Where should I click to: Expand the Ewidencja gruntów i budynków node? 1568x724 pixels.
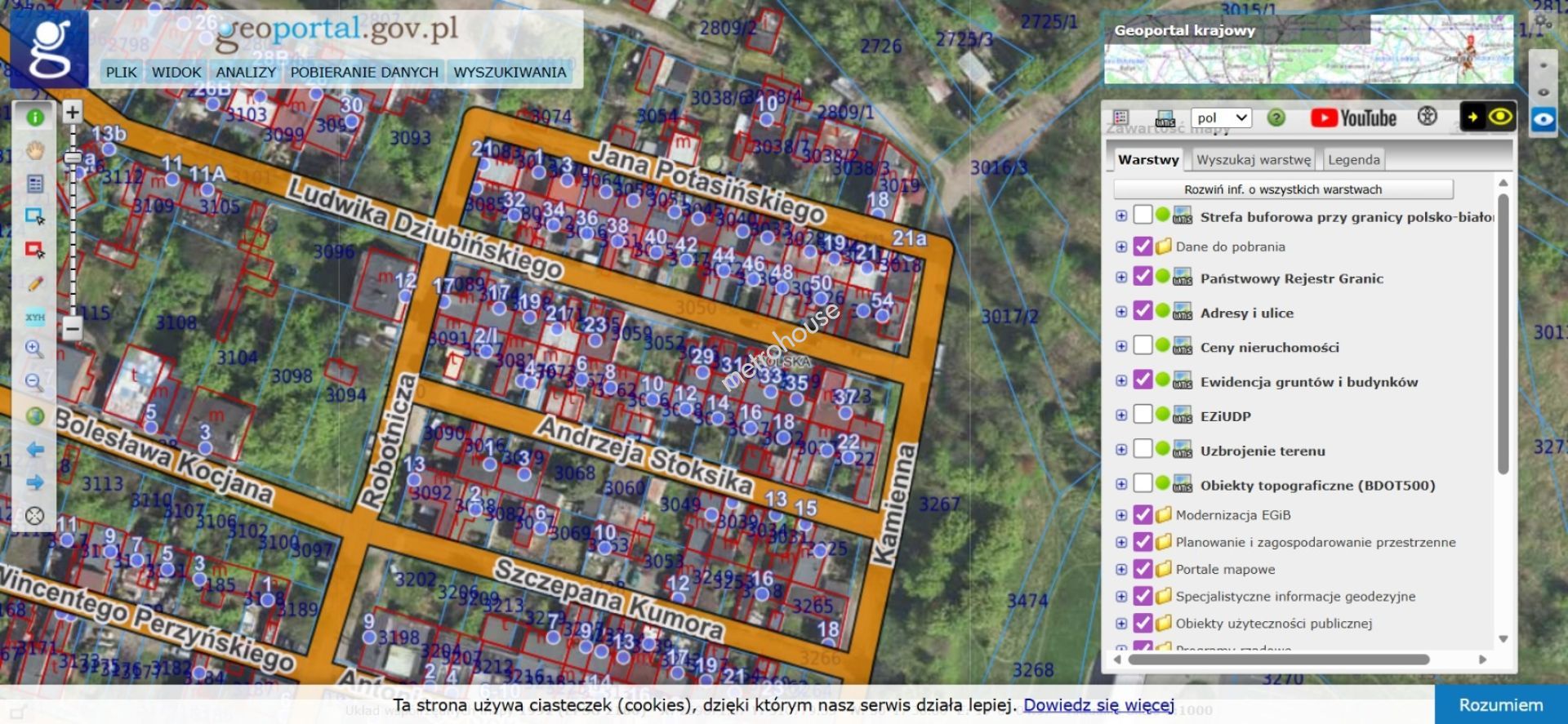(1121, 381)
